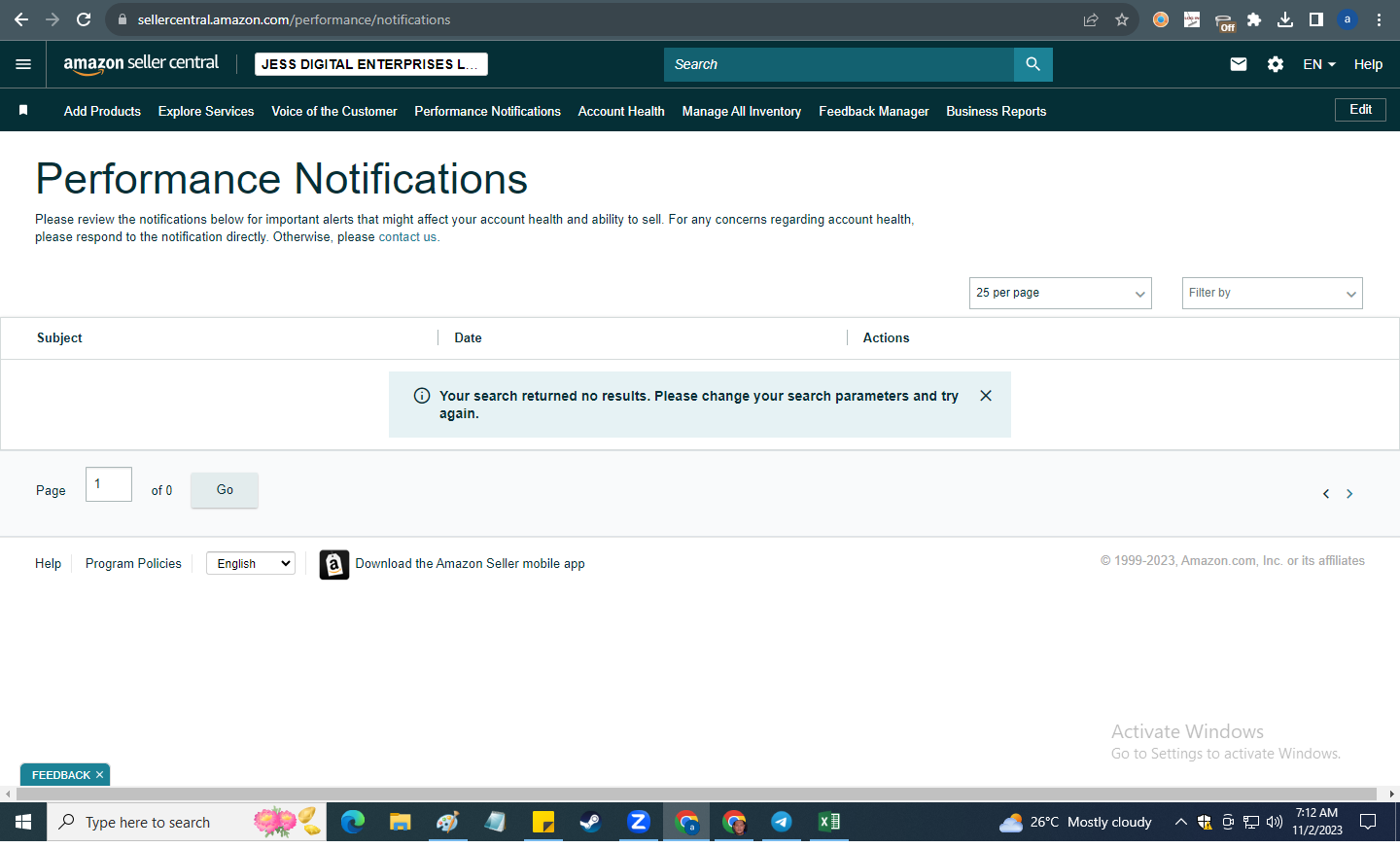This screenshot has height=848, width=1400.
Task: Open the Windows notification center
Action: tap(1368, 822)
